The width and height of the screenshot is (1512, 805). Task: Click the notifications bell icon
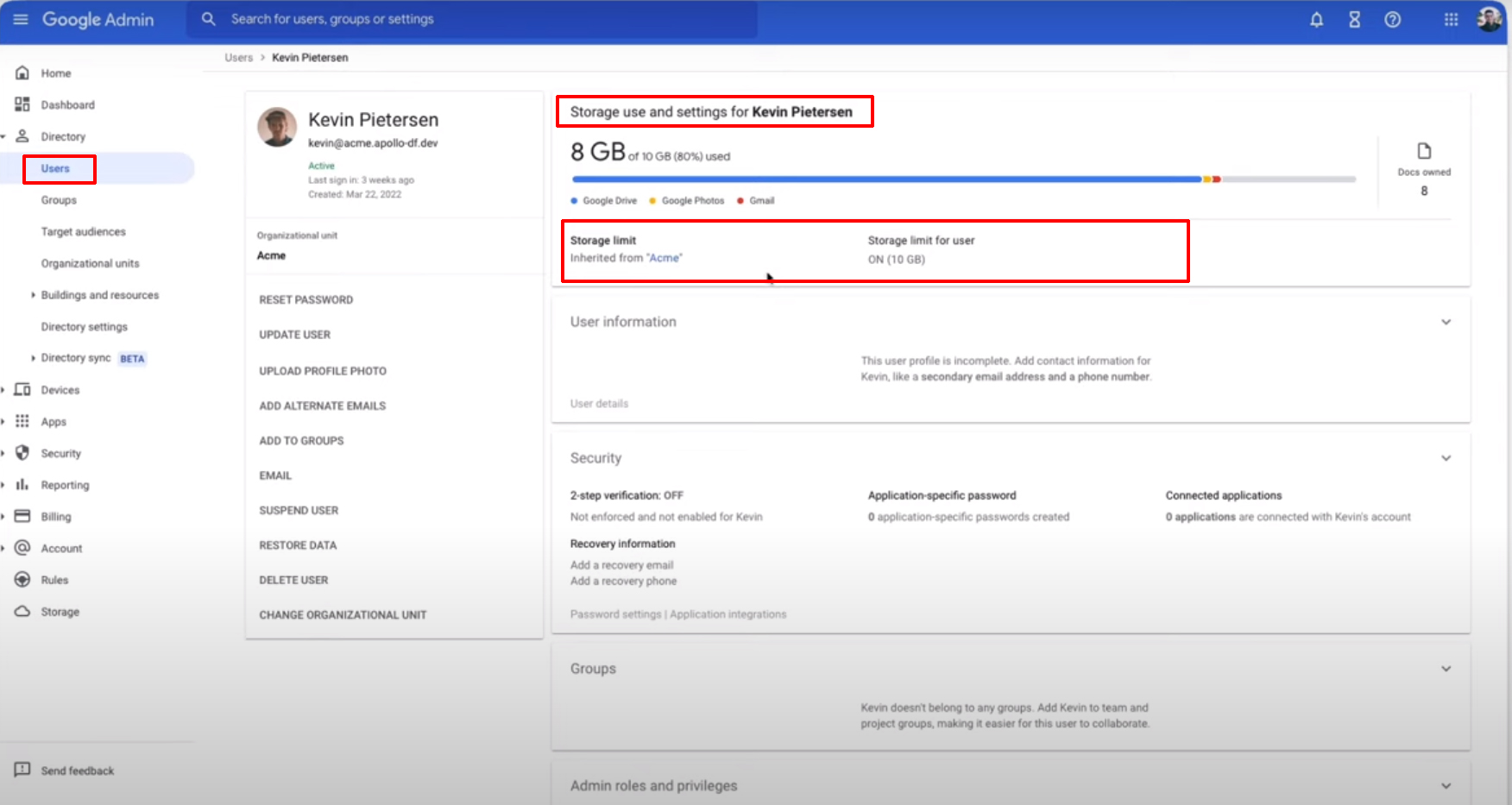[1316, 19]
